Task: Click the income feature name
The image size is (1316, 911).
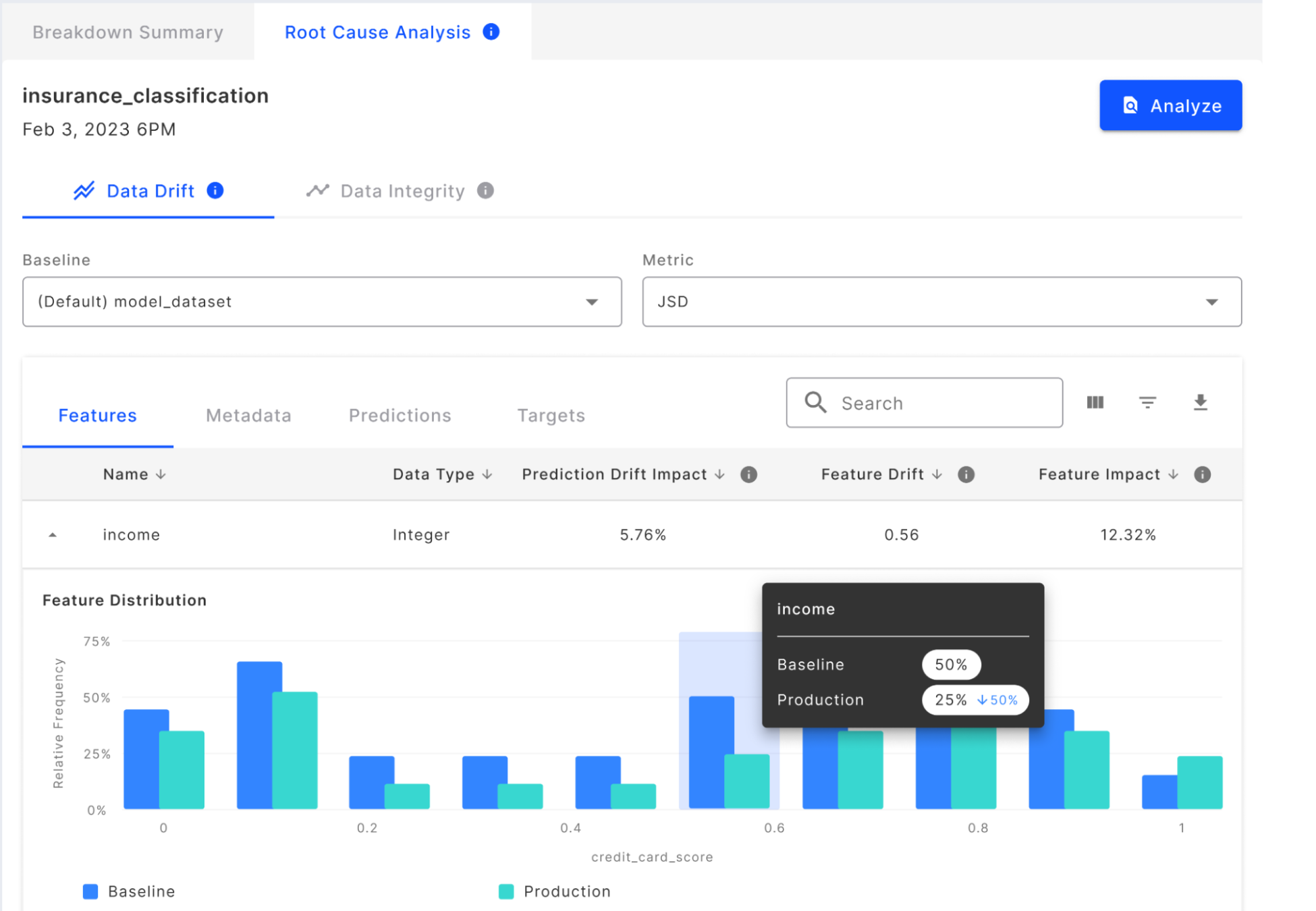Action: pos(131,535)
